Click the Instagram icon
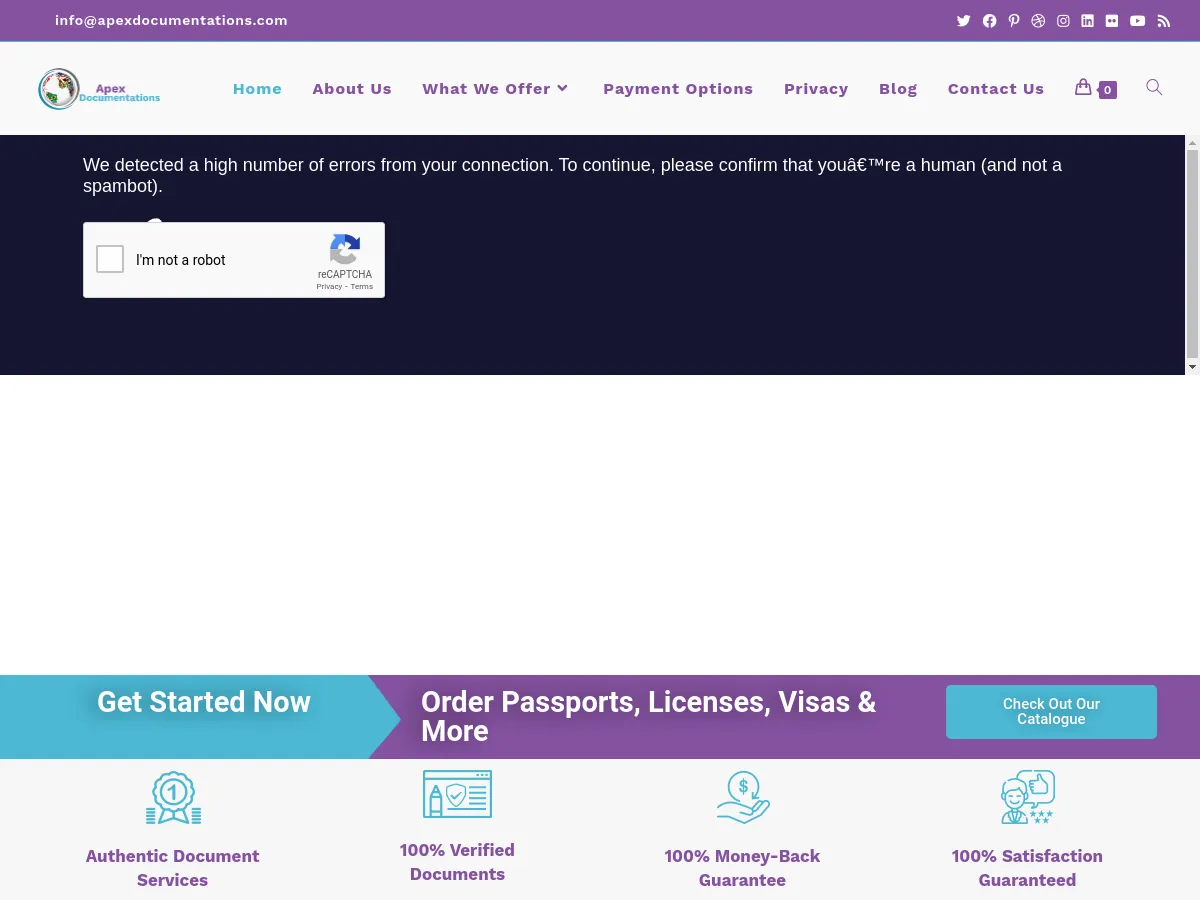Screen dimensions: 1200x900 (1063, 21)
